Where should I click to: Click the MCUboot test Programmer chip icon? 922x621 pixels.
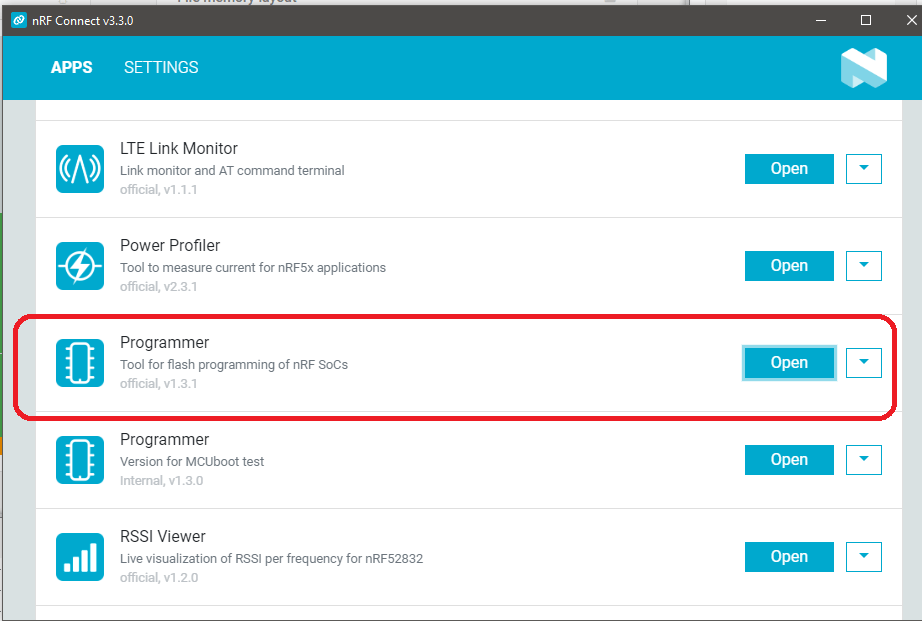pos(80,460)
